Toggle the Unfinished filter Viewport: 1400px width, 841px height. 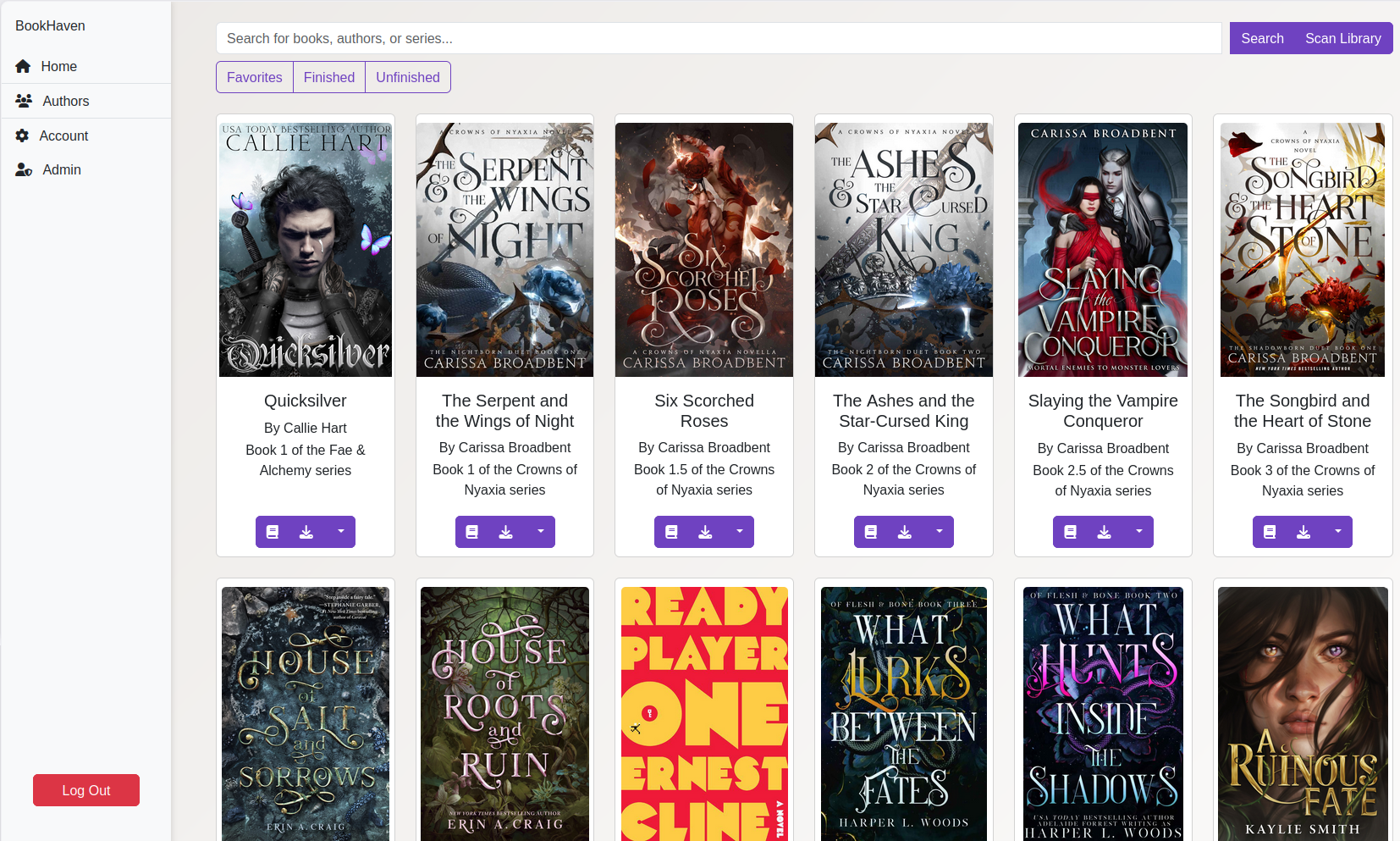[x=408, y=77]
